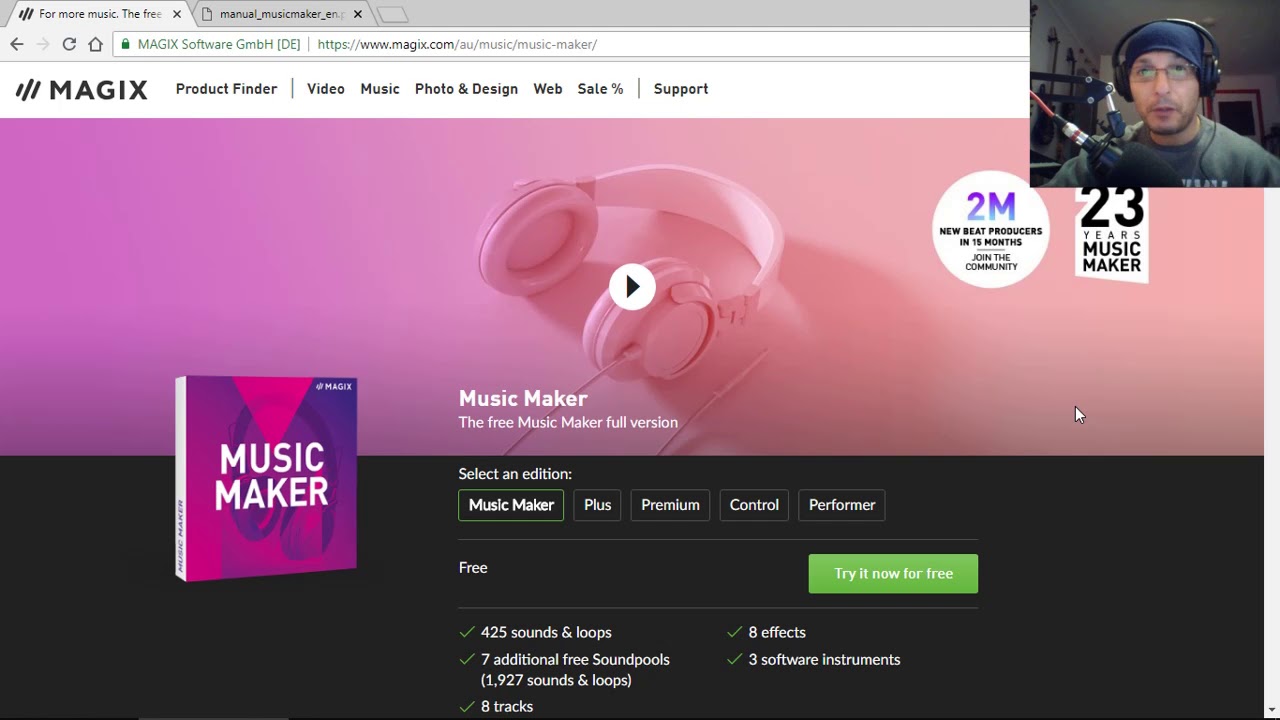Select the Control edition
The width and height of the screenshot is (1280, 720).
(x=754, y=505)
